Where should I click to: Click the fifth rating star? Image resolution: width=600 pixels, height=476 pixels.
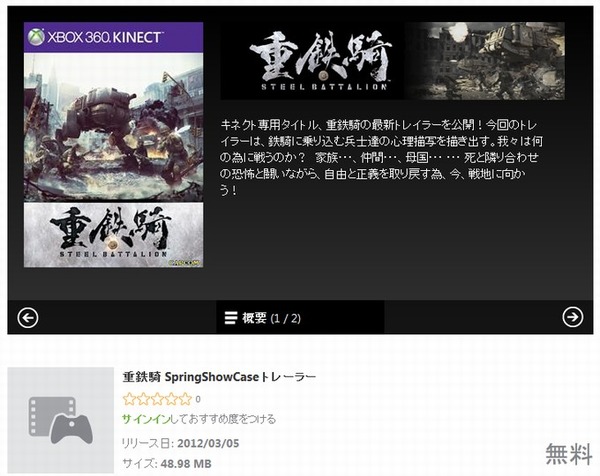coord(185,399)
